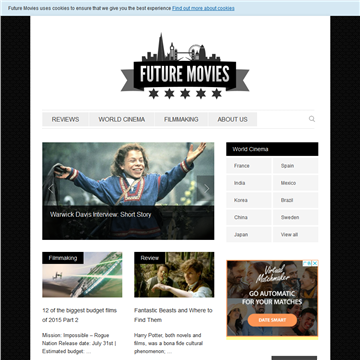Browse World Cinema from Sweden
Screen dimensions: 360x360
296,217
